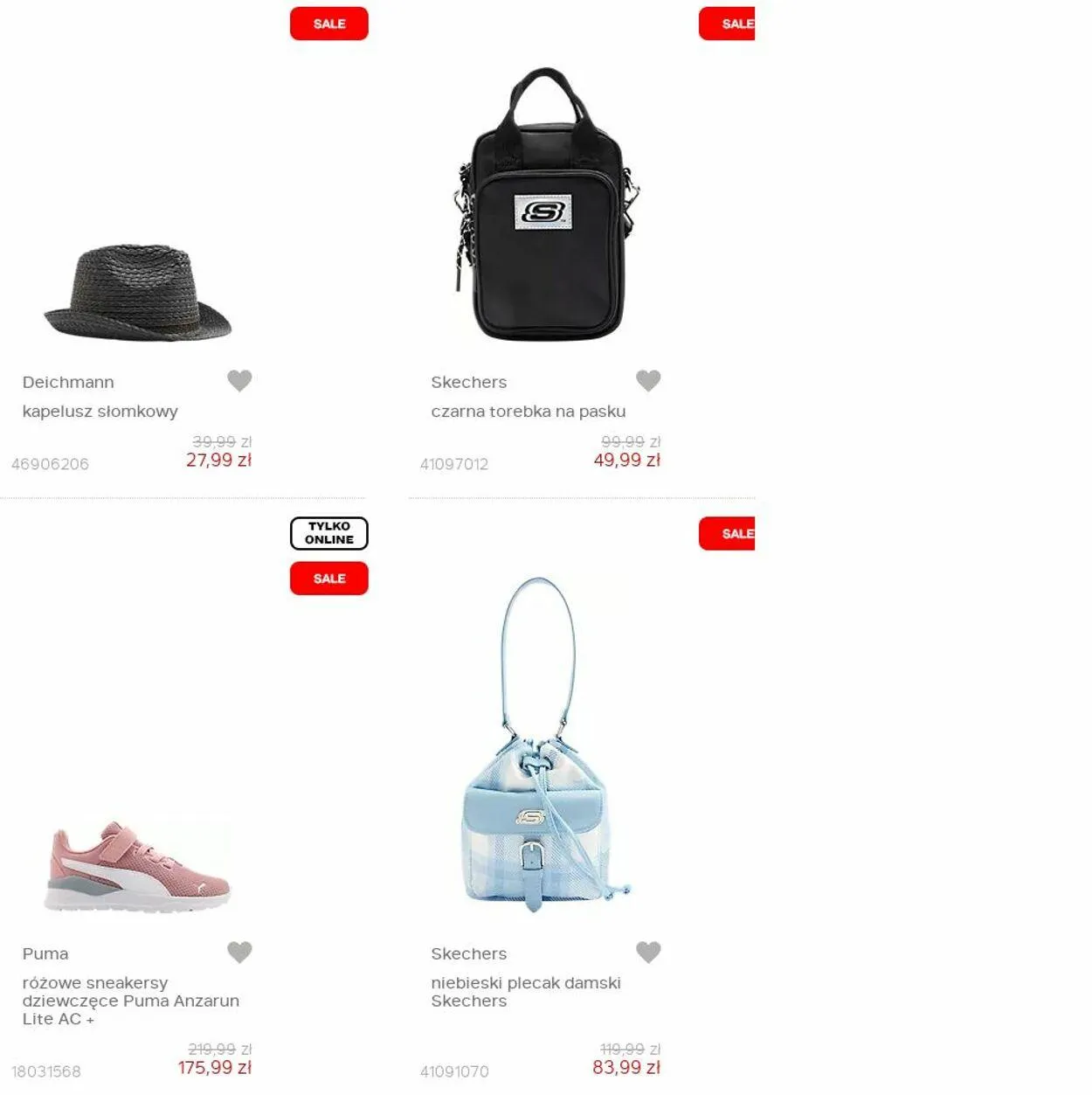
Task: Open niebieski plecak damski Skechers link
Action: click(526, 992)
